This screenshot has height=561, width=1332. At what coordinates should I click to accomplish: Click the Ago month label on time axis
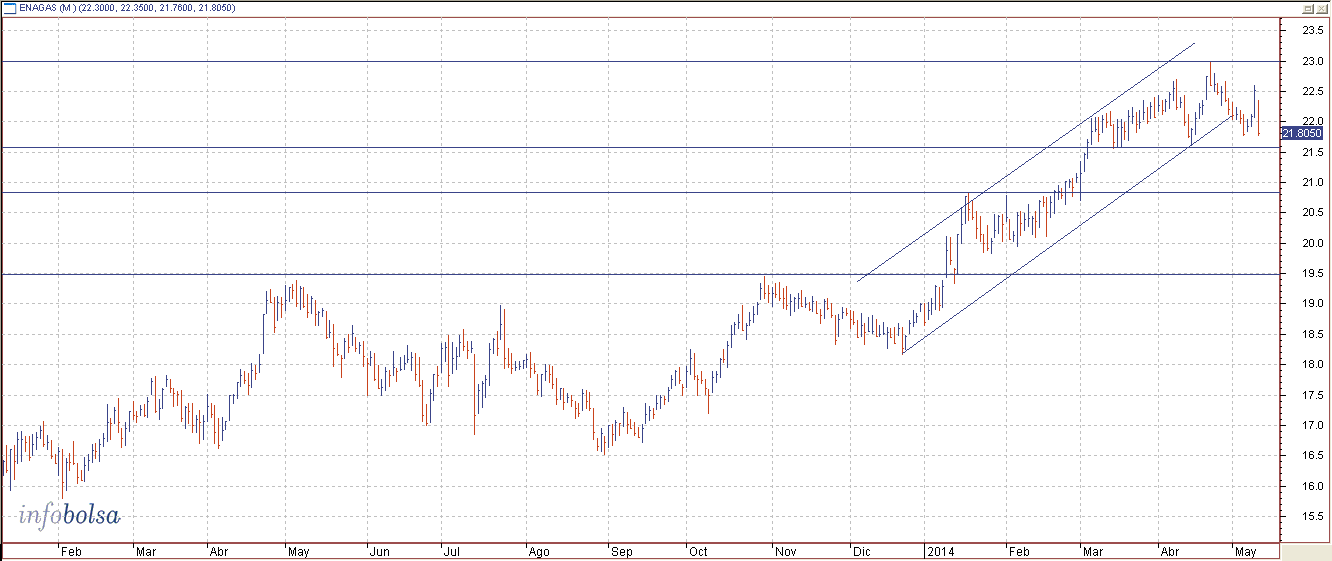tap(538, 552)
